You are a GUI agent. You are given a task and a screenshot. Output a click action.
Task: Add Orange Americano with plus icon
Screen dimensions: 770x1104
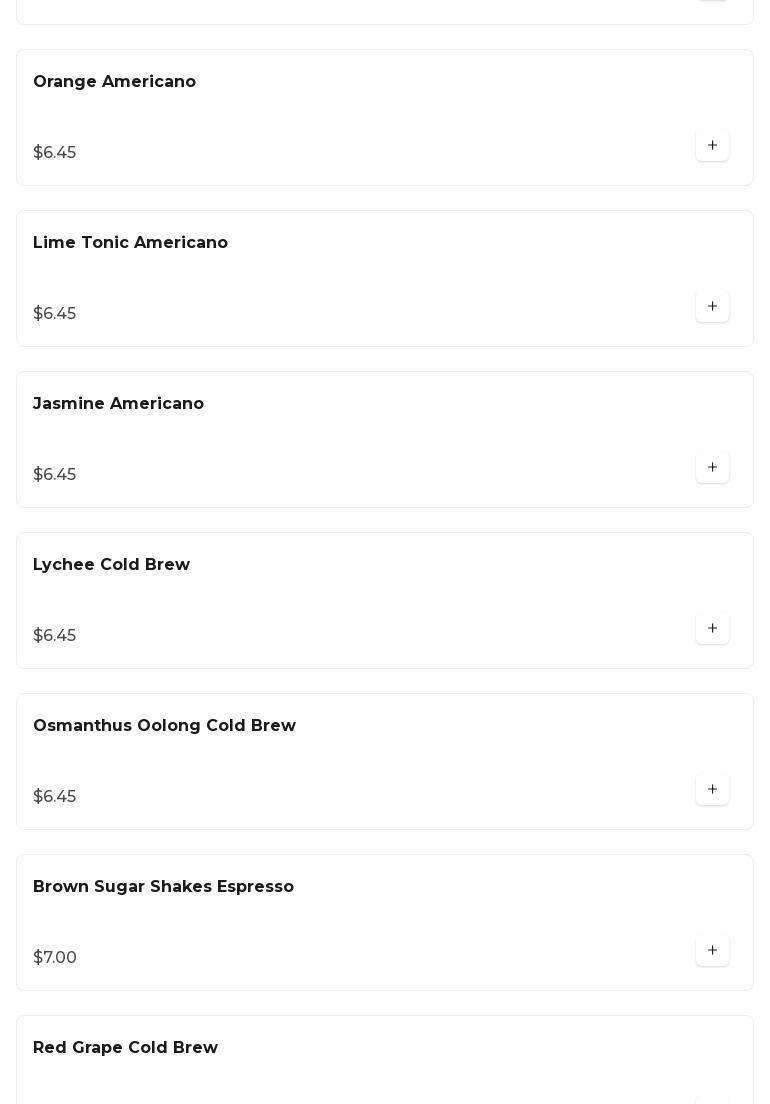[712, 145]
